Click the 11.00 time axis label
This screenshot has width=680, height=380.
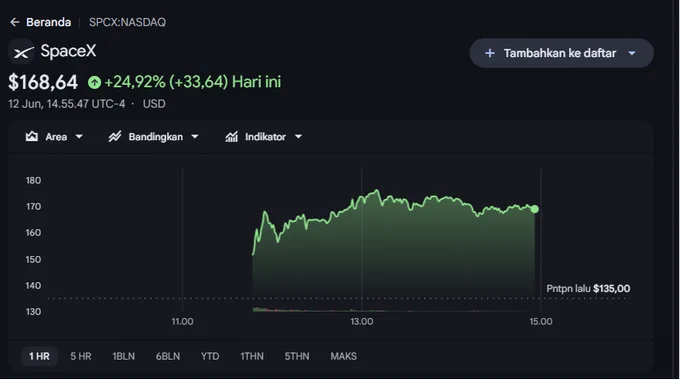click(183, 322)
